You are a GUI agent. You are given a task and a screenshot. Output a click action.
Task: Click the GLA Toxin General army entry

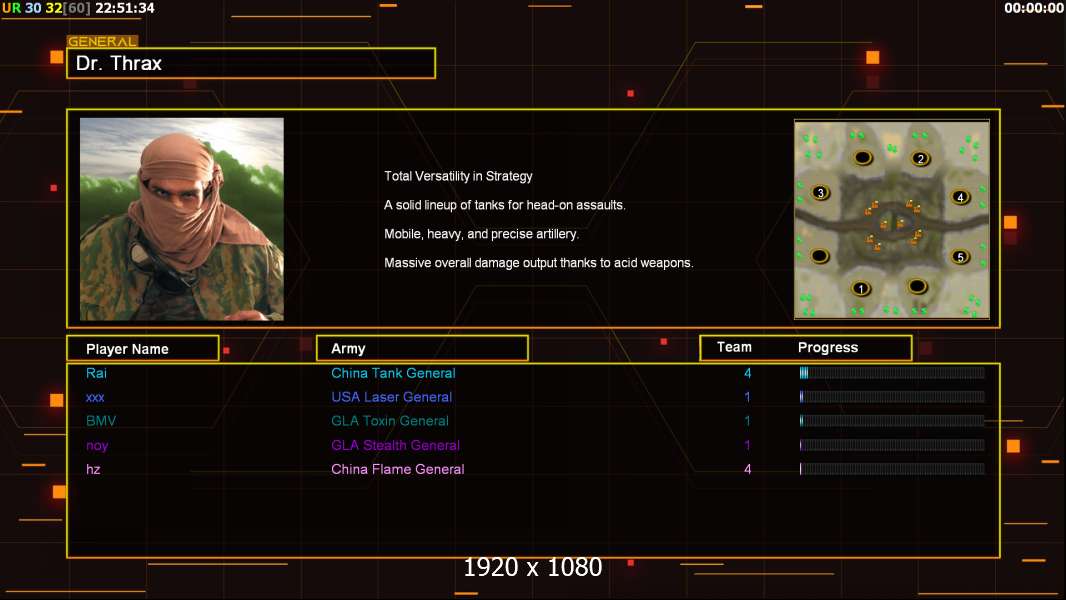pos(390,421)
